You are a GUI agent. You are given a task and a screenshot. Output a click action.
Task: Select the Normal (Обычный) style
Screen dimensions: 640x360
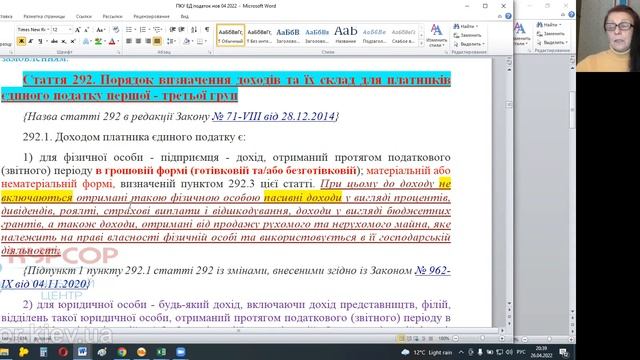230,35
